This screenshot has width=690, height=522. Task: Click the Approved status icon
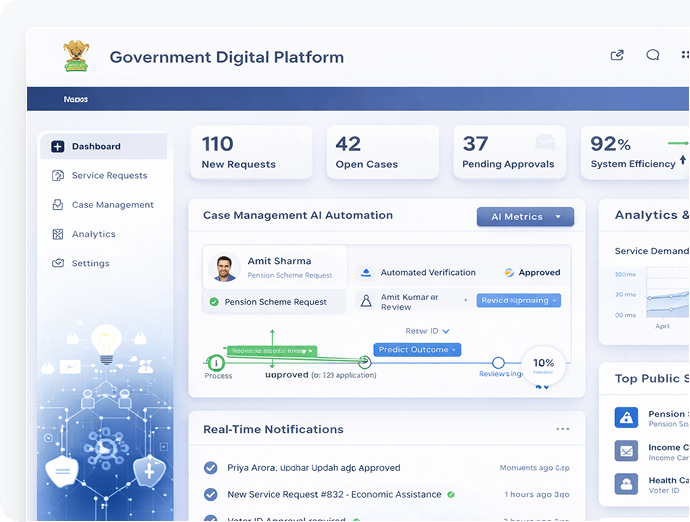509,272
